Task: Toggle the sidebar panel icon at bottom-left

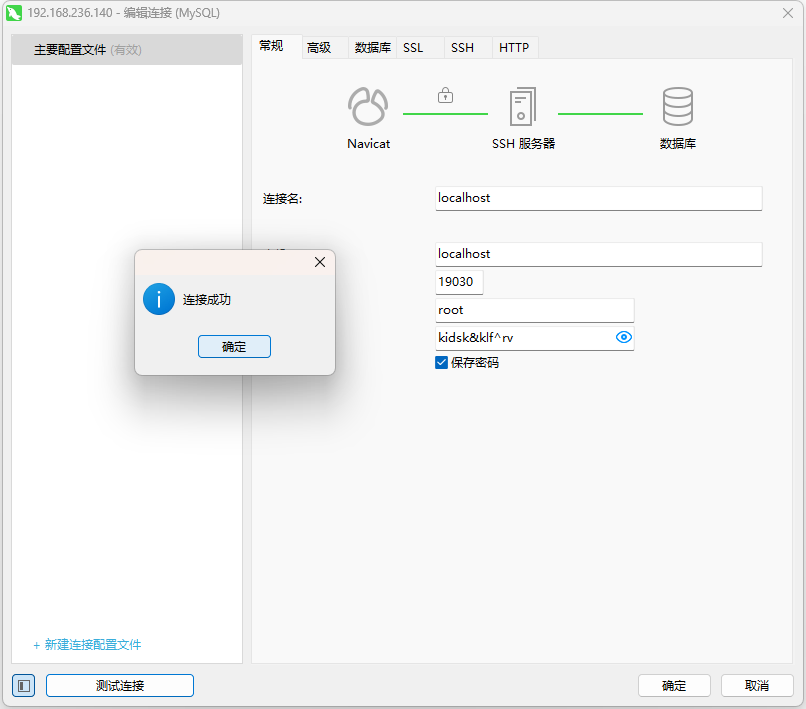Action: click(24, 685)
